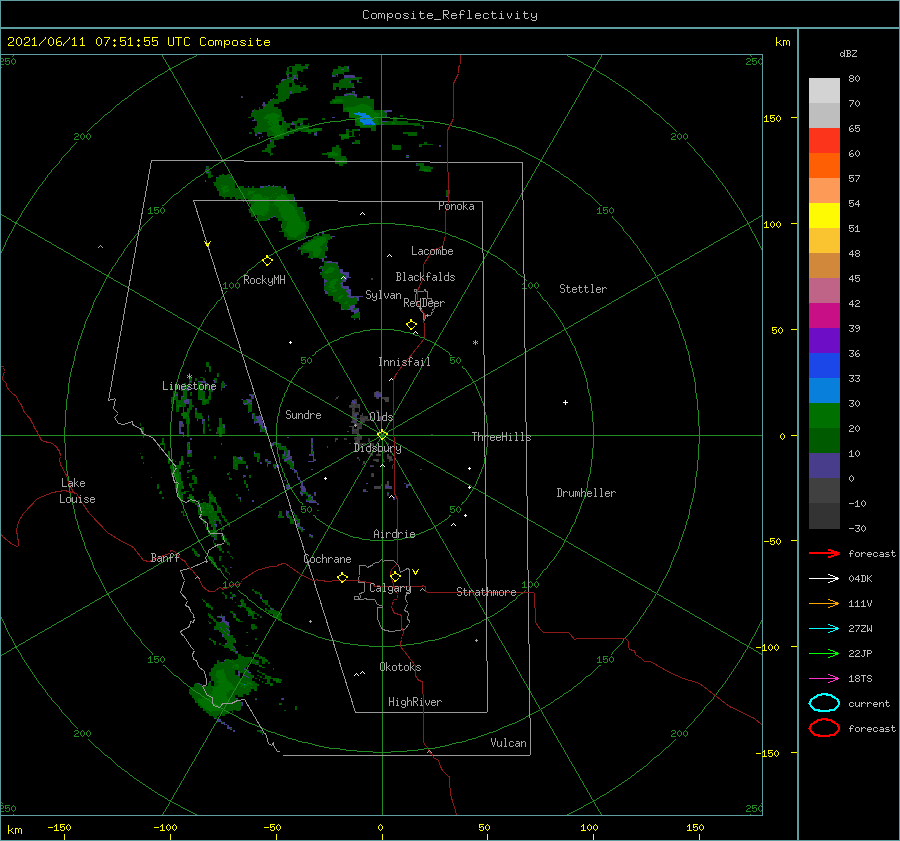
Task: Click the Sylvan town label
Action: [x=383, y=295]
